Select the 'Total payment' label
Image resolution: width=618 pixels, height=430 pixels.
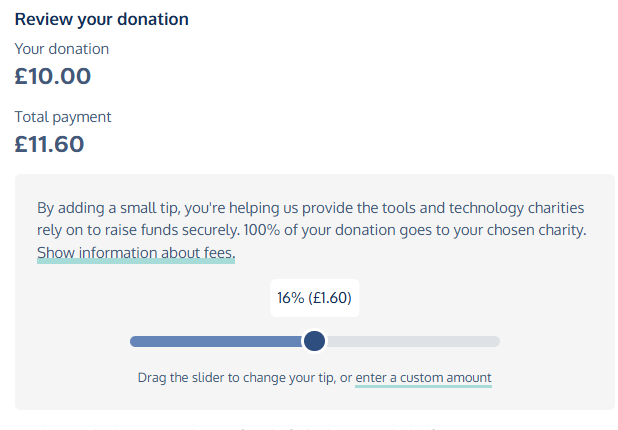pyautogui.click(x=63, y=117)
